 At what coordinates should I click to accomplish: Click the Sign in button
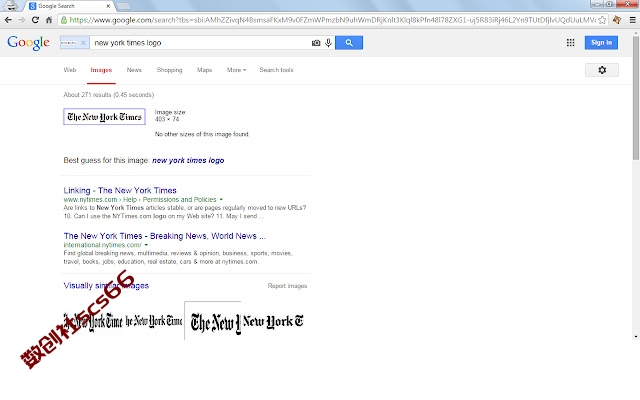[x=601, y=42]
